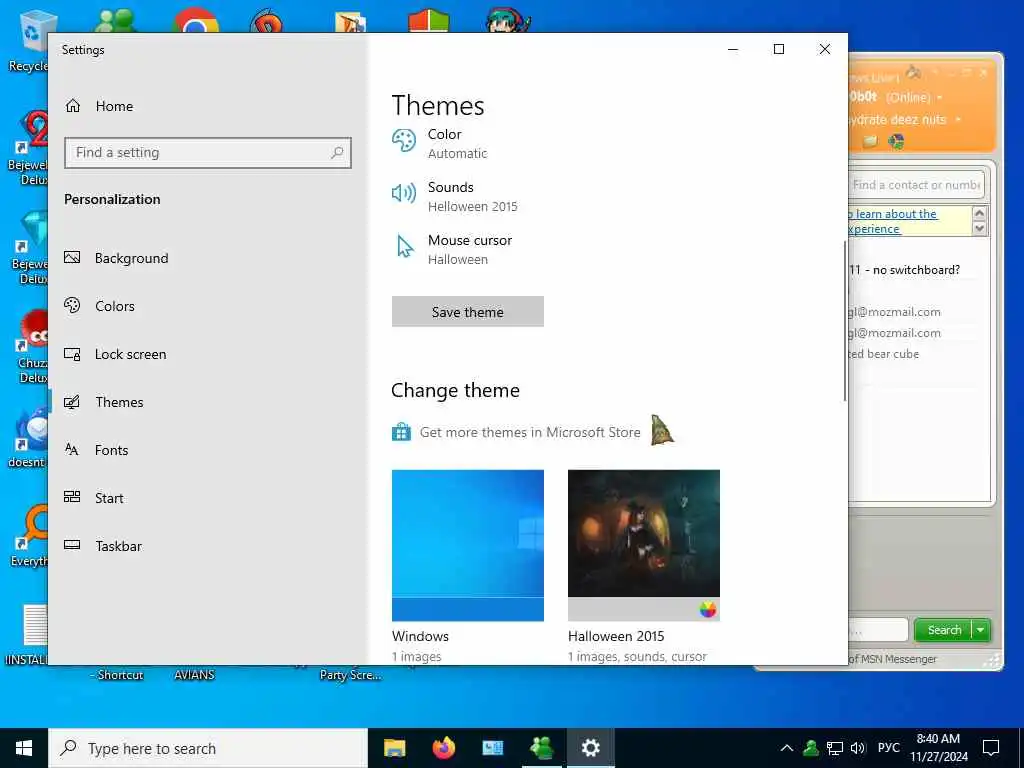The width and height of the screenshot is (1024, 768).
Task: Select the Chrome desktop icon
Action: [195, 21]
